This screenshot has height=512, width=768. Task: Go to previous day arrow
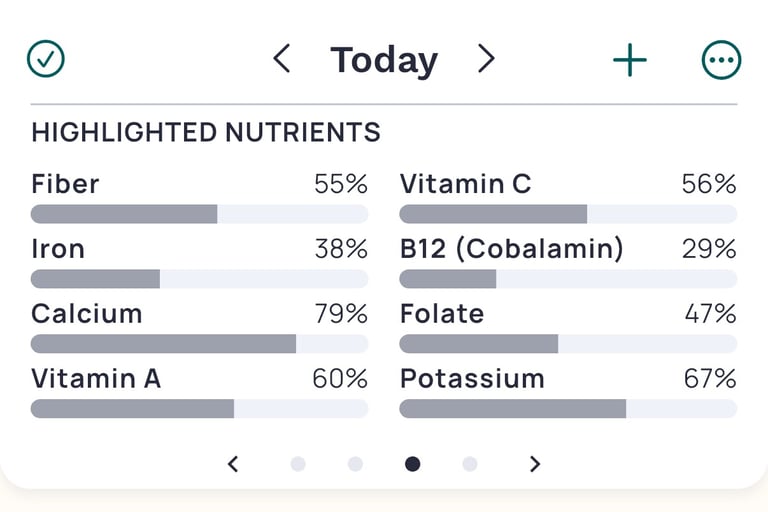[282, 60]
